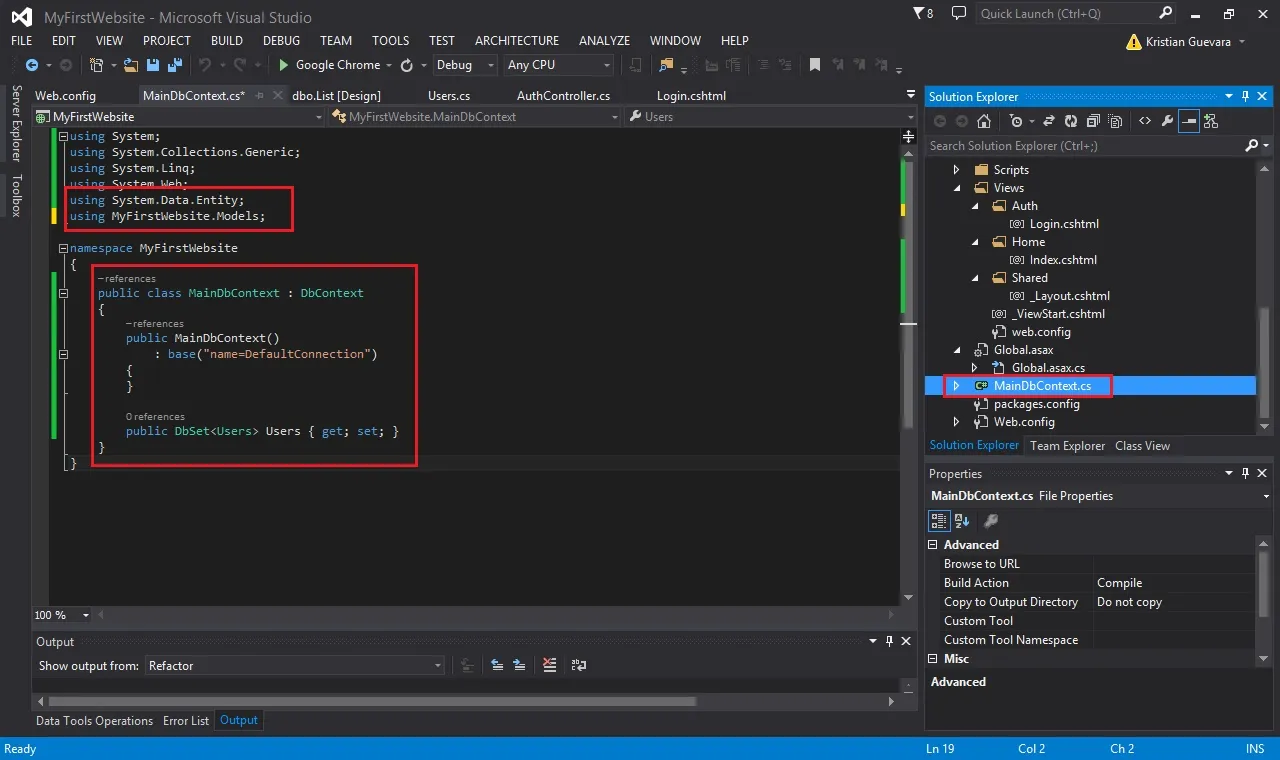Open the BUILD menu
This screenshot has height=760, width=1280.
coord(227,41)
